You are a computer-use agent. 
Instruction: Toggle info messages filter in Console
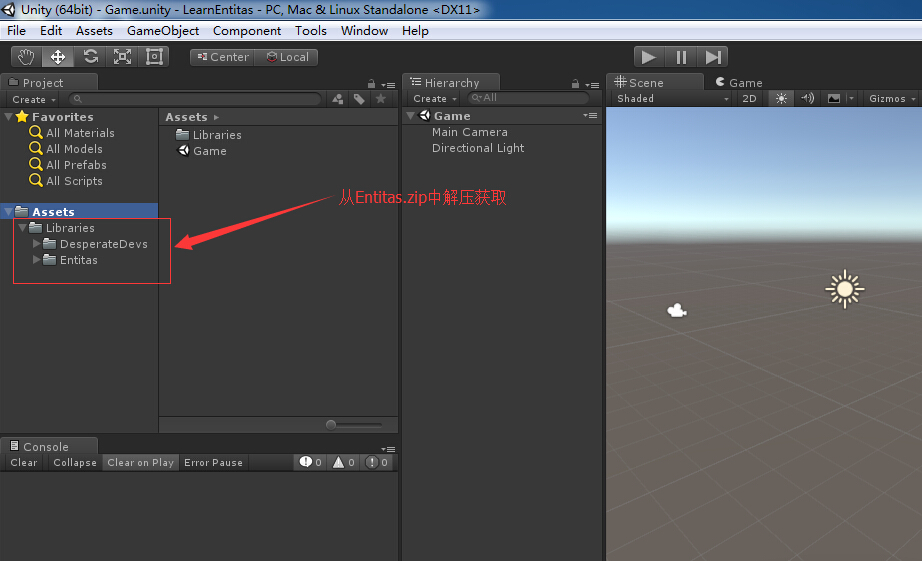click(310, 462)
